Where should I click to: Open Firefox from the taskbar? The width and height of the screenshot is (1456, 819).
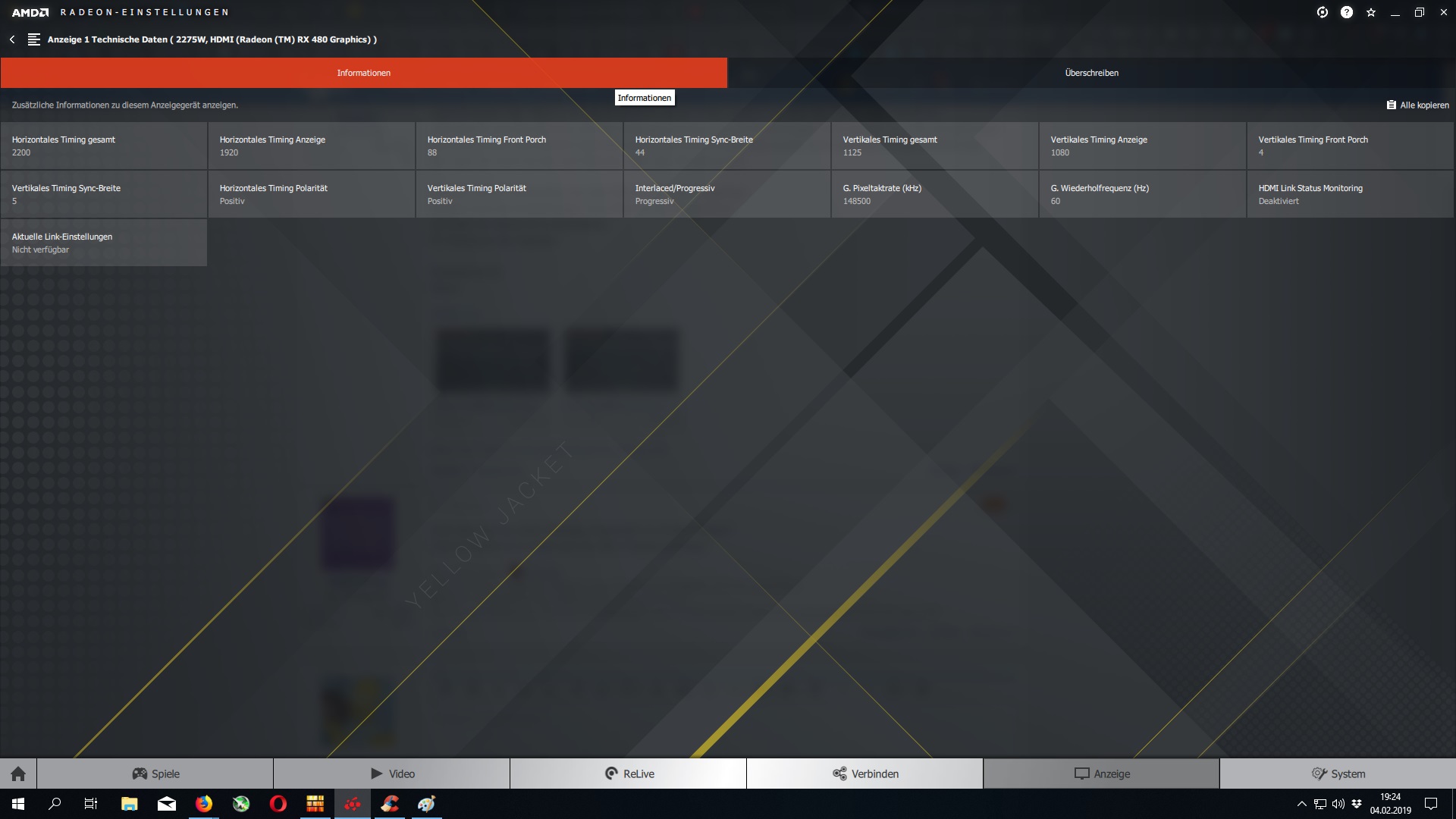coord(204,804)
